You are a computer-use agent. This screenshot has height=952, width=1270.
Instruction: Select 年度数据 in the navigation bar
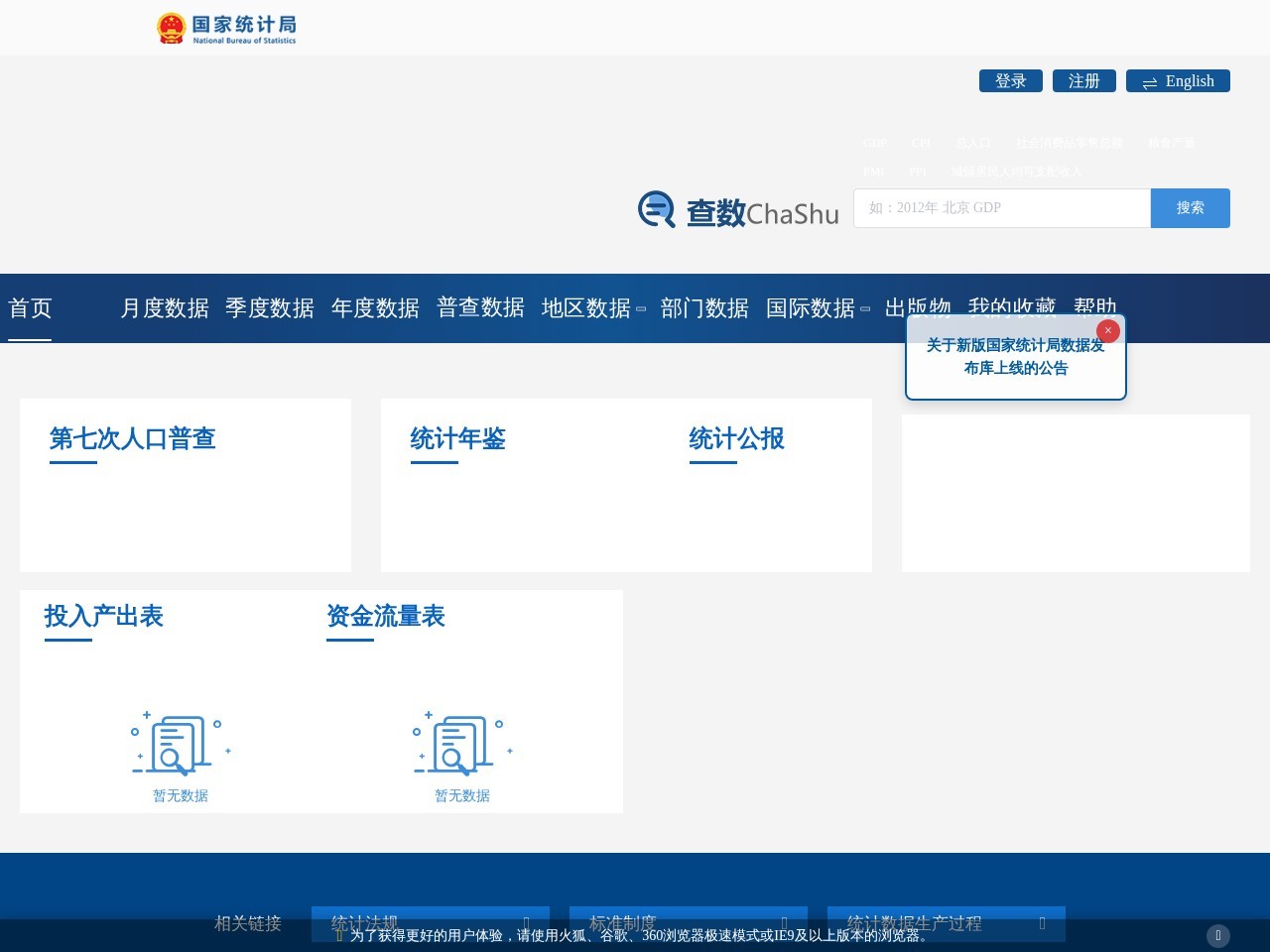click(375, 308)
